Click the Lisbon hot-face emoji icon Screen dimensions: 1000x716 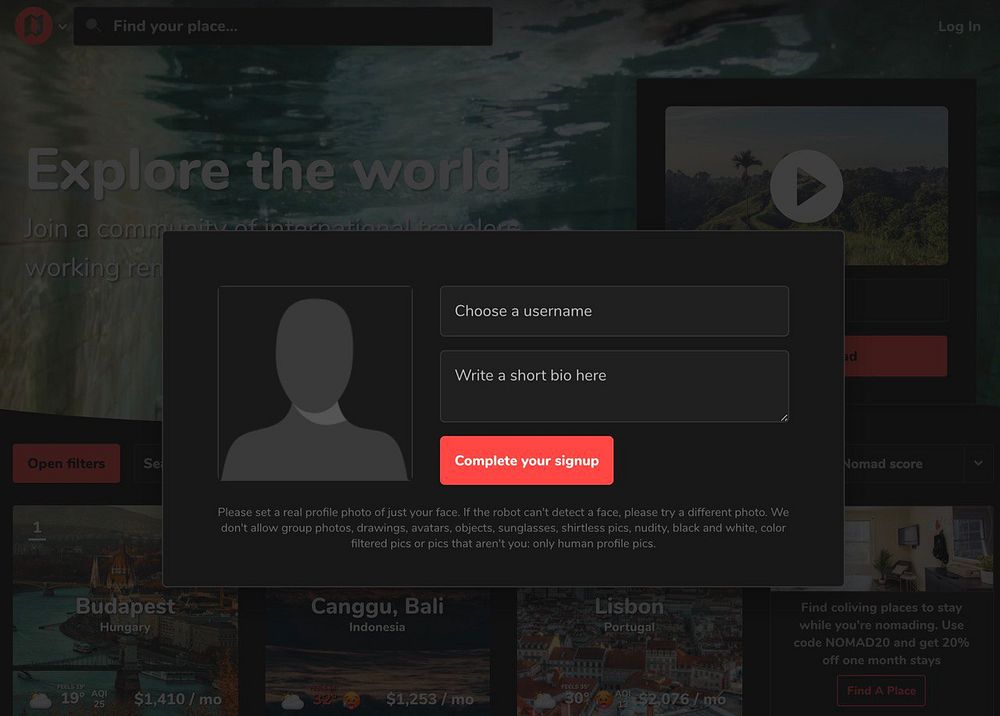pos(603,700)
